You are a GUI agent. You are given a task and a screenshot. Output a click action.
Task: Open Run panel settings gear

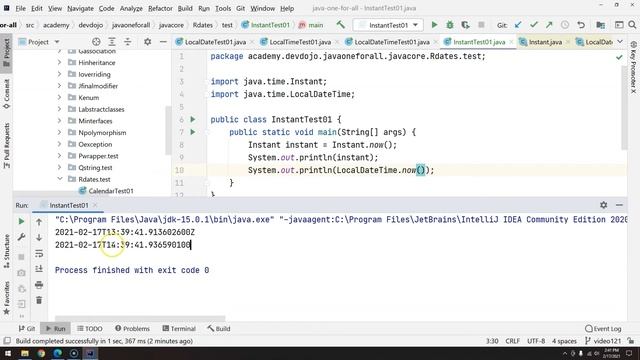[603, 205]
